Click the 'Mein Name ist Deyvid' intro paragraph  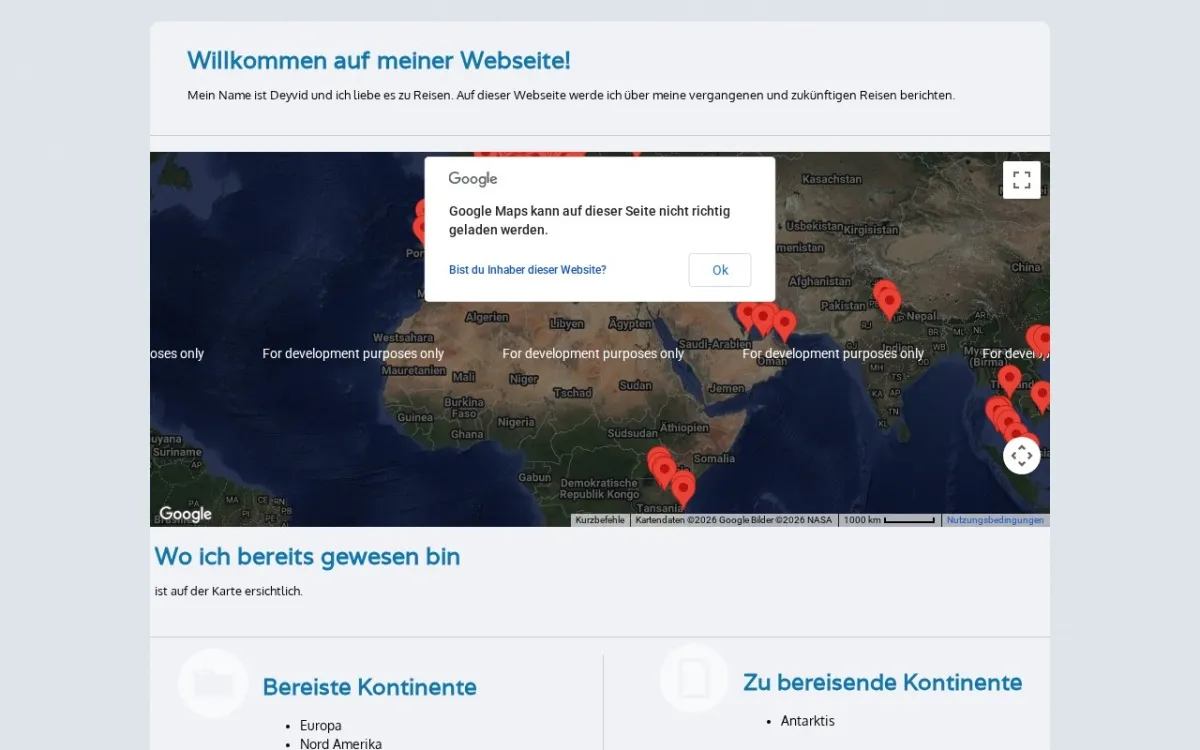(x=571, y=95)
